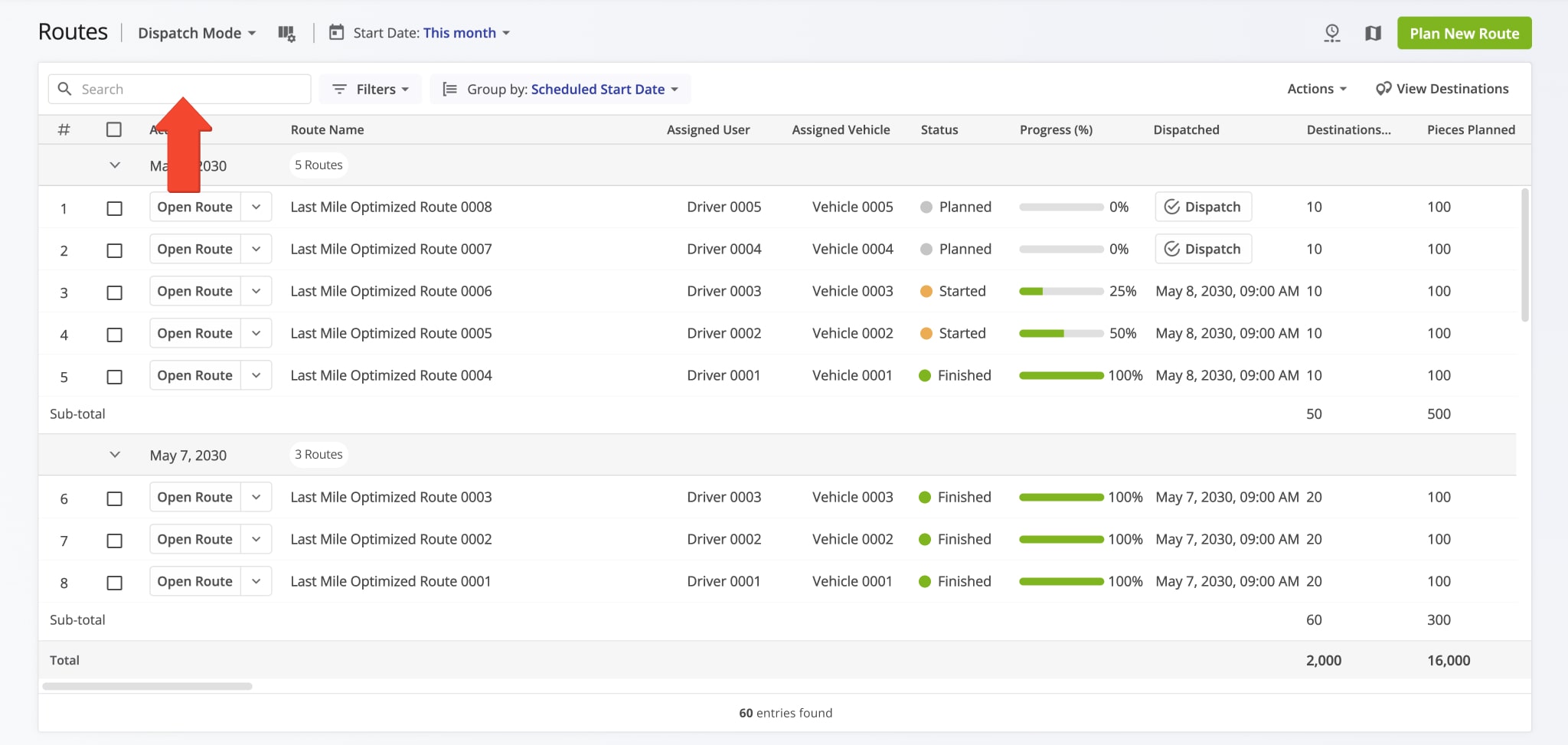Open Route for Last Mile Optimized Route 0001
Viewport: 1568px width, 745px height.
pos(195,581)
